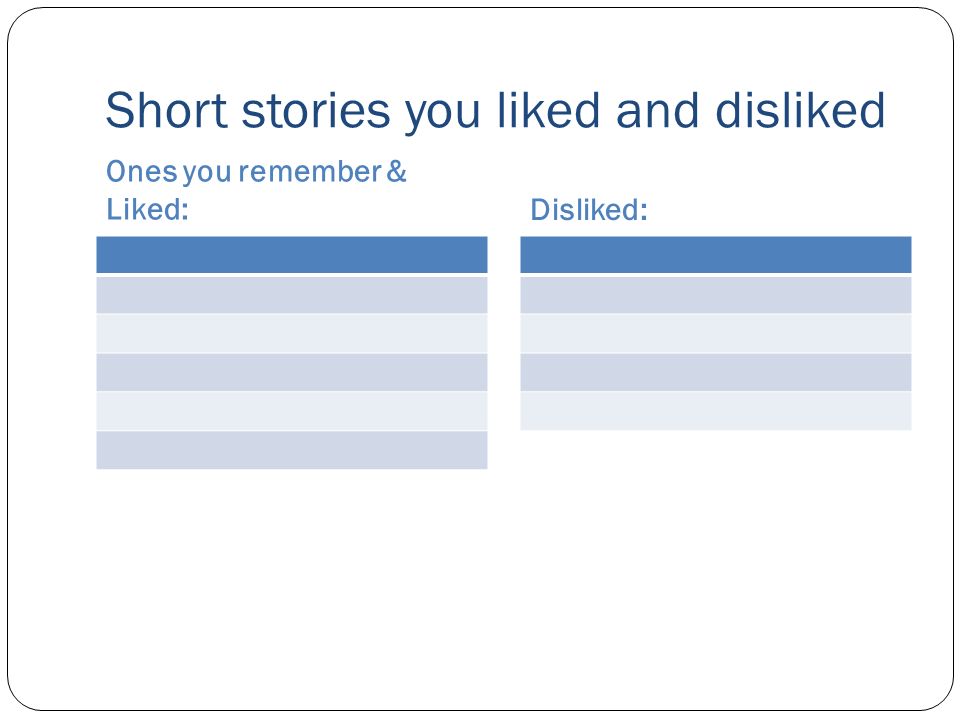
Task: Click the word 'remember' in the subtitle
Action: (x=310, y=172)
